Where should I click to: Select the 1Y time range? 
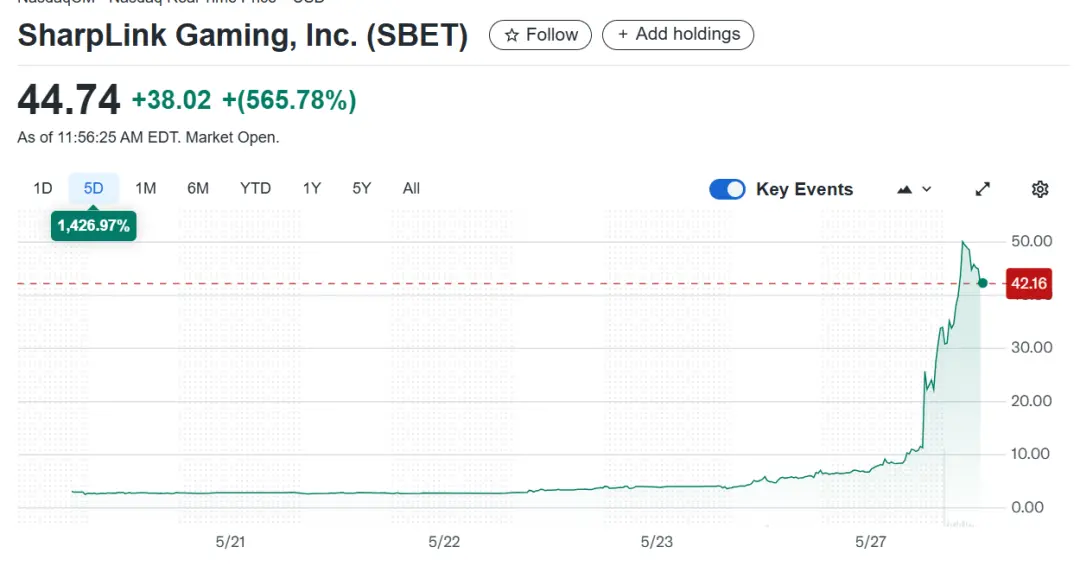[312, 188]
